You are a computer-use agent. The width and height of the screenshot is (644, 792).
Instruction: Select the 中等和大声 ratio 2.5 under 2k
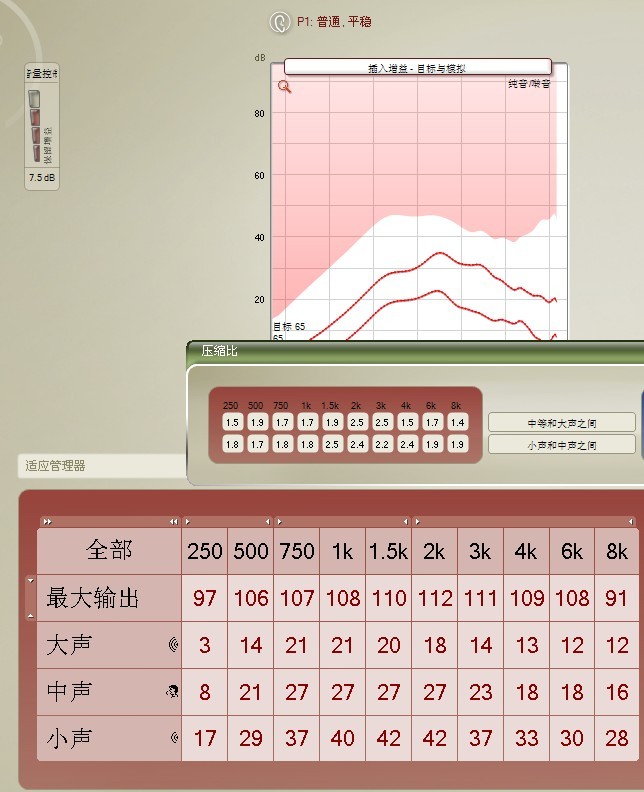pyautogui.click(x=357, y=422)
